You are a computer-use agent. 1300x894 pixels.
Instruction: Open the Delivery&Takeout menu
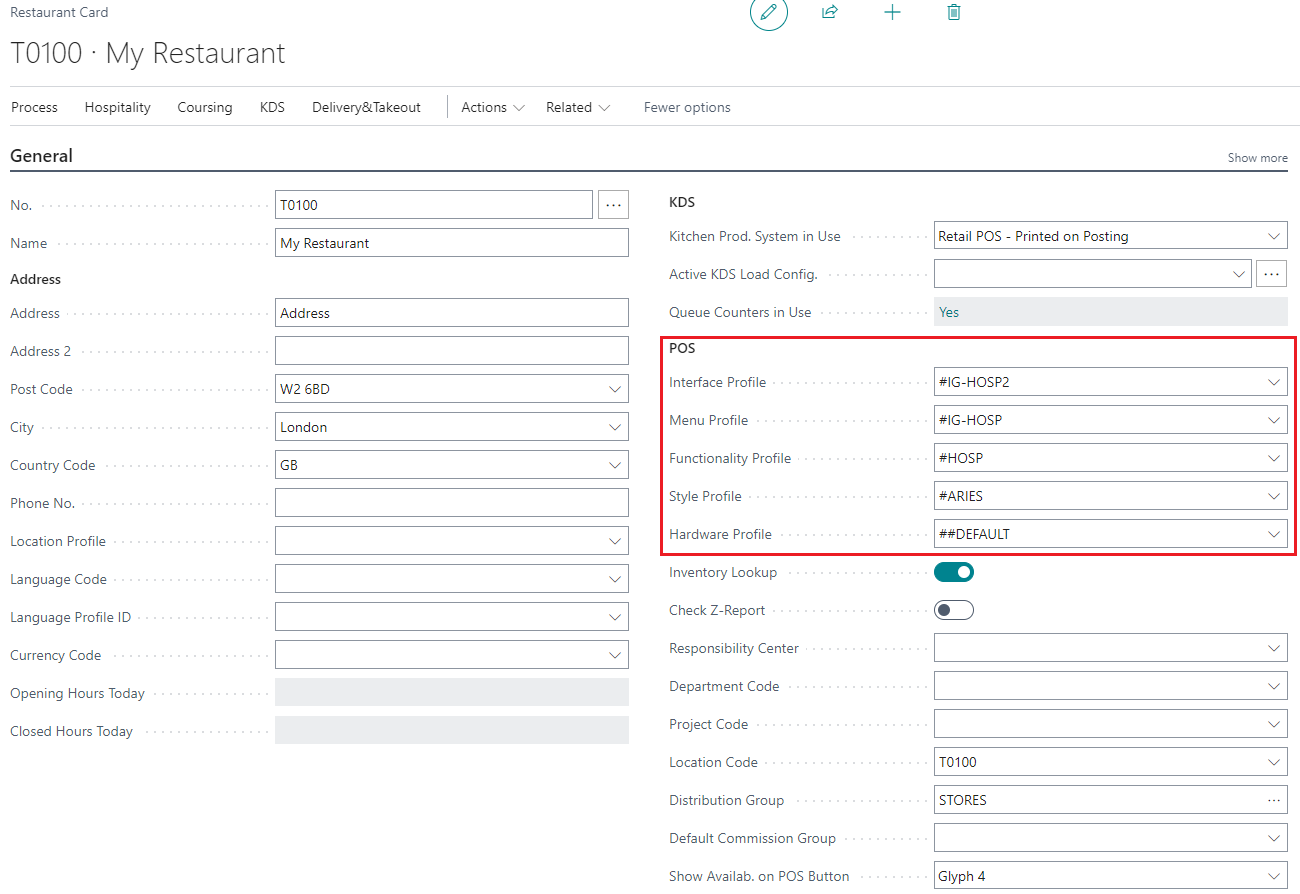(366, 107)
